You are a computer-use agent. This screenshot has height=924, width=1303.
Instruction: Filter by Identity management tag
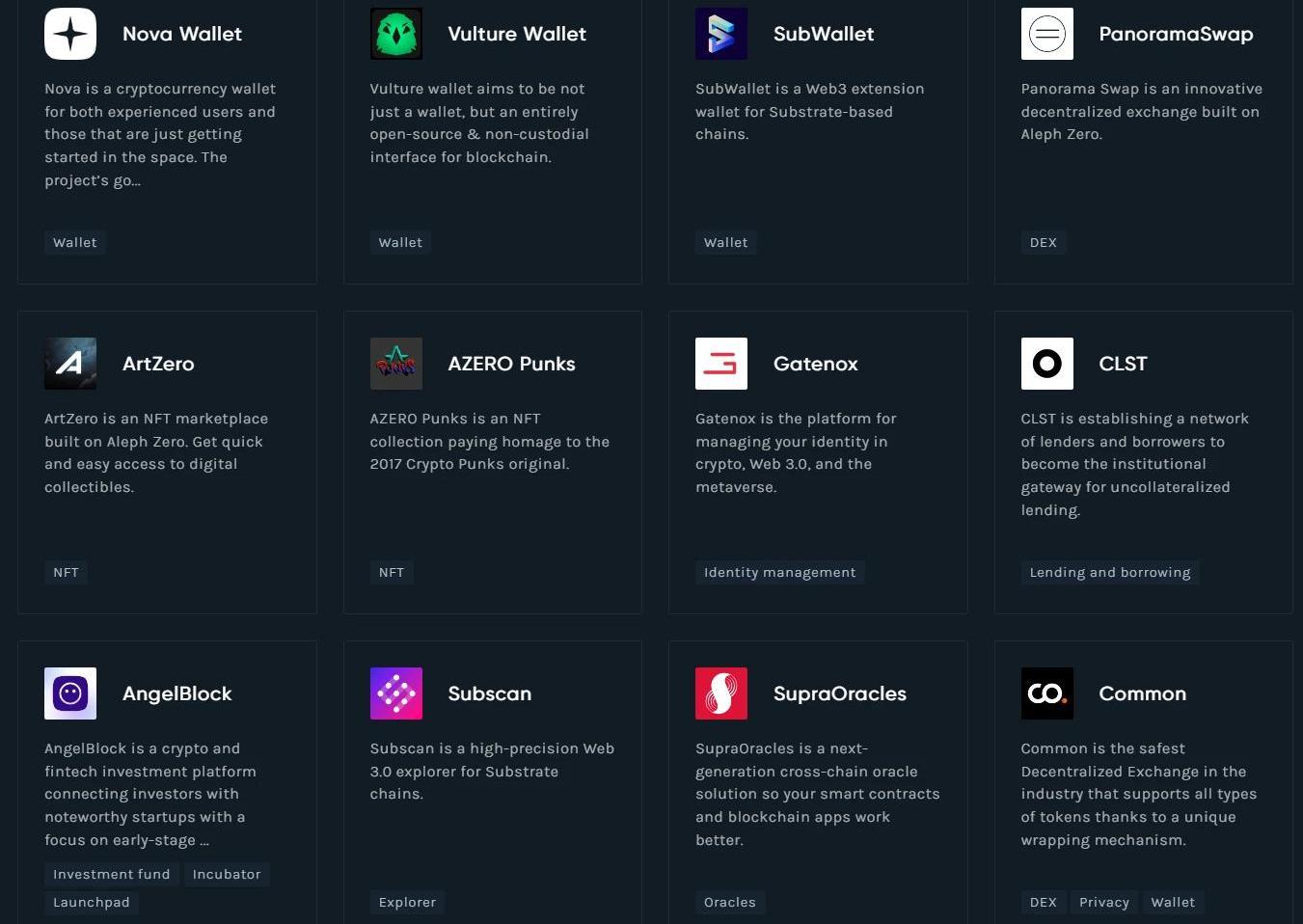point(780,572)
